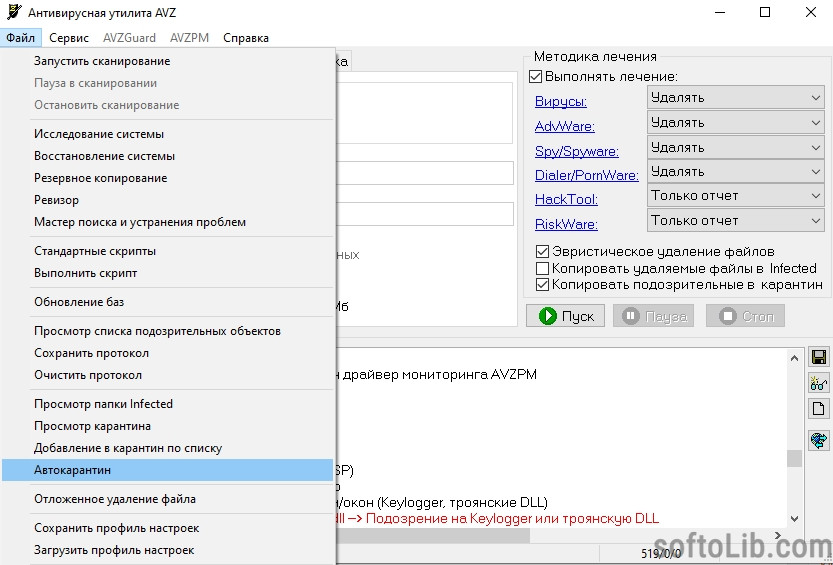
Task: Select "Добавление в карантин по списку"
Action: [x=167, y=448]
